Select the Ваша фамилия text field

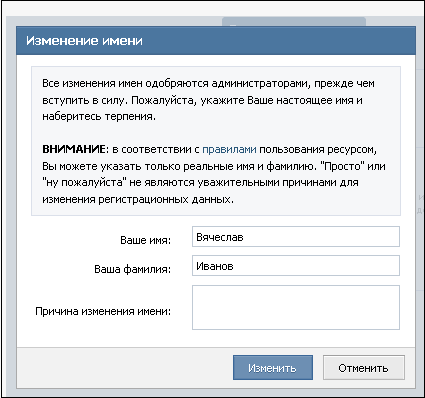coord(296,266)
